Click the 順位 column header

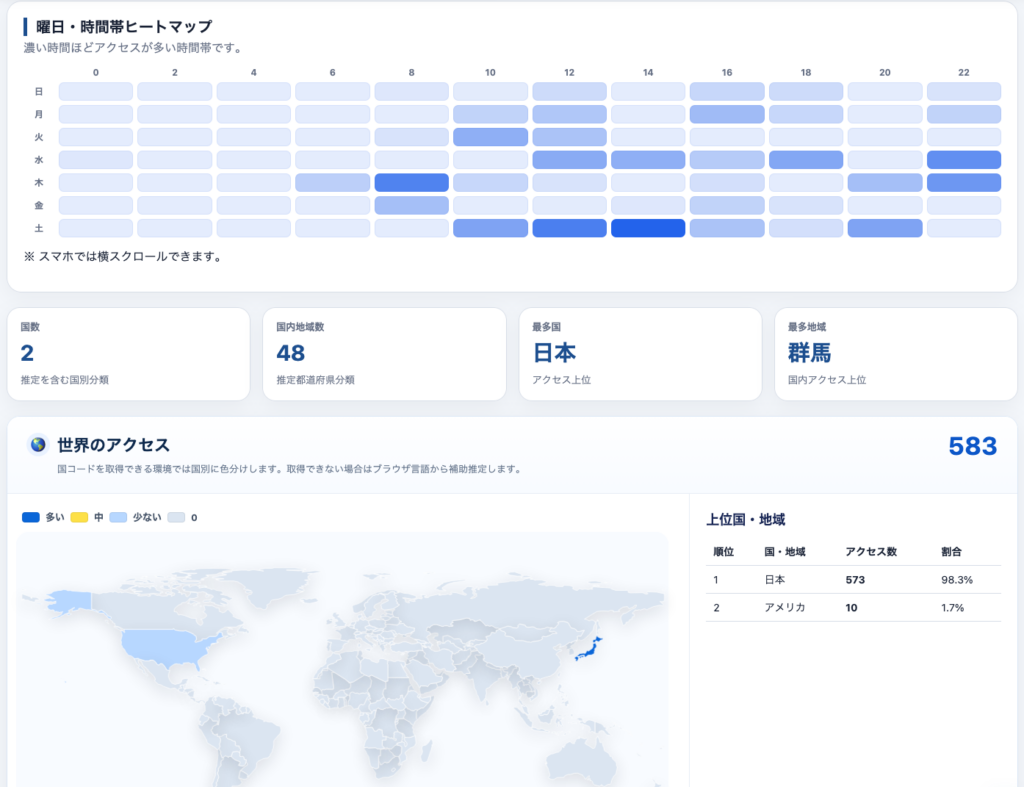click(x=724, y=552)
